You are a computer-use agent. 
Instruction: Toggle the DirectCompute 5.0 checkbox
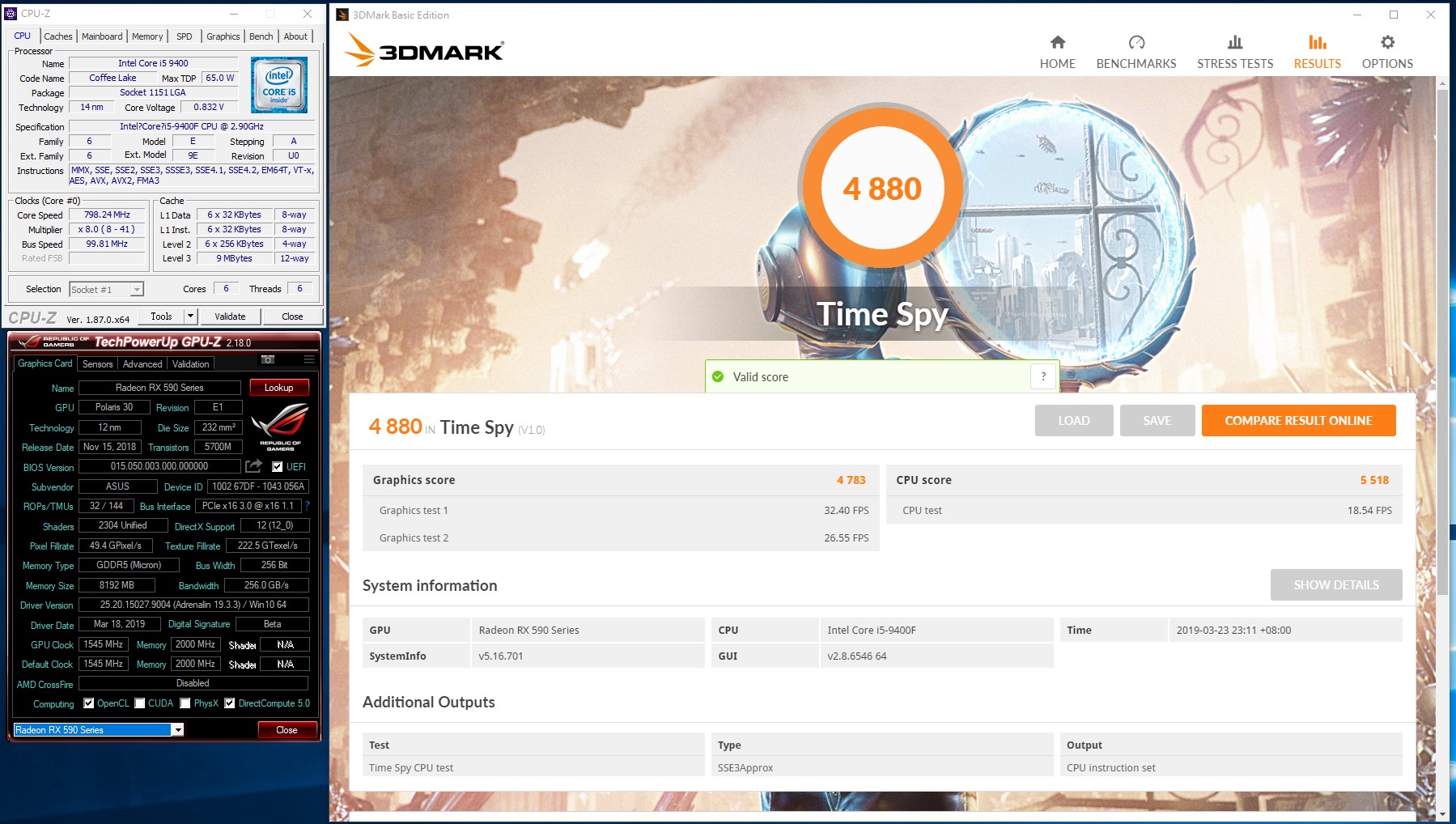coord(230,703)
